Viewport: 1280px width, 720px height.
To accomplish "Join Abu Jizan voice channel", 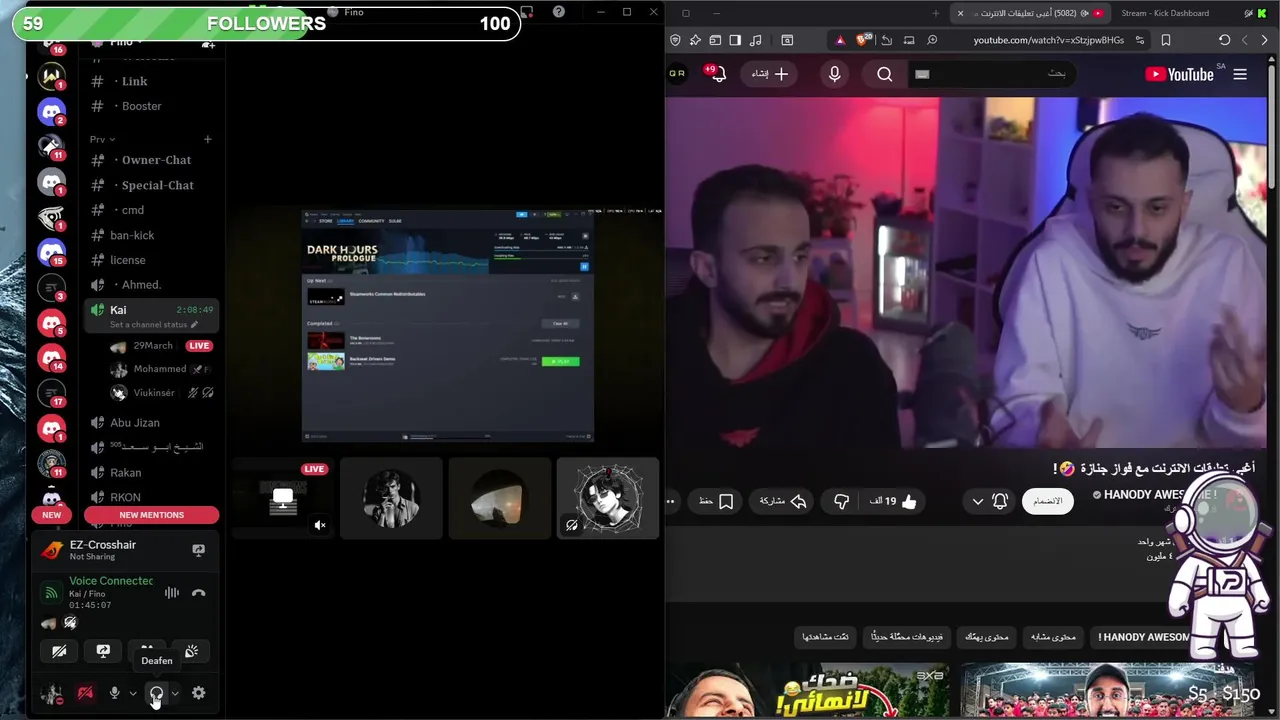I will point(151,423).
